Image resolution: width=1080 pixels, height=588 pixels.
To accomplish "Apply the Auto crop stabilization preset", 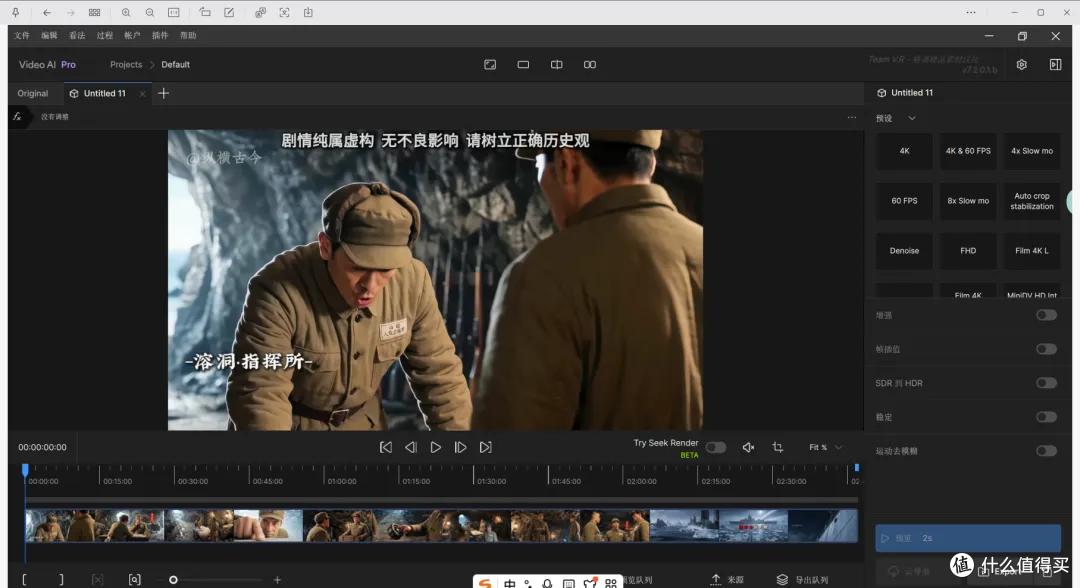I will (x=1032, y=201).
